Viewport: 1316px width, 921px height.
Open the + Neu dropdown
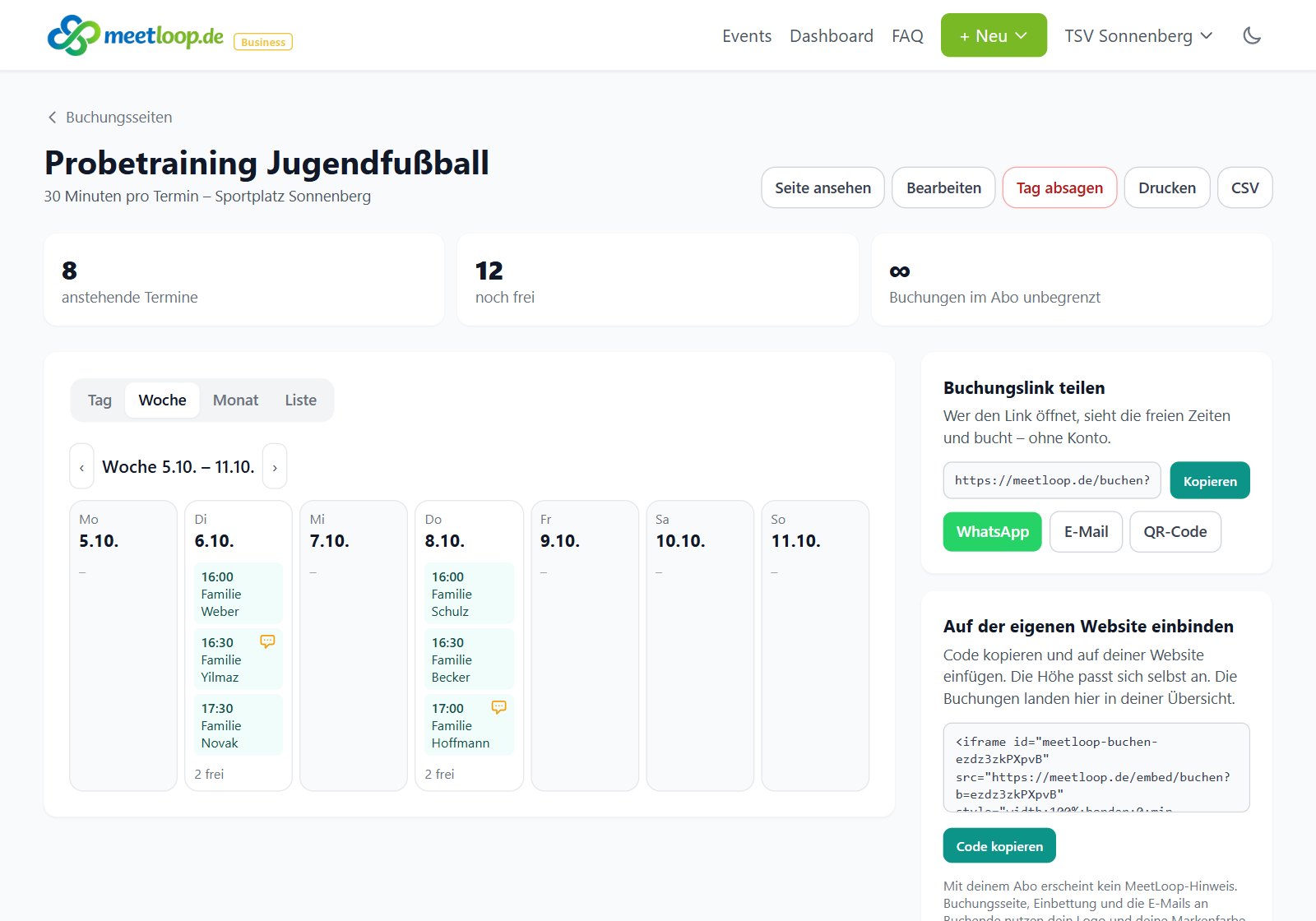coord(994,35)
